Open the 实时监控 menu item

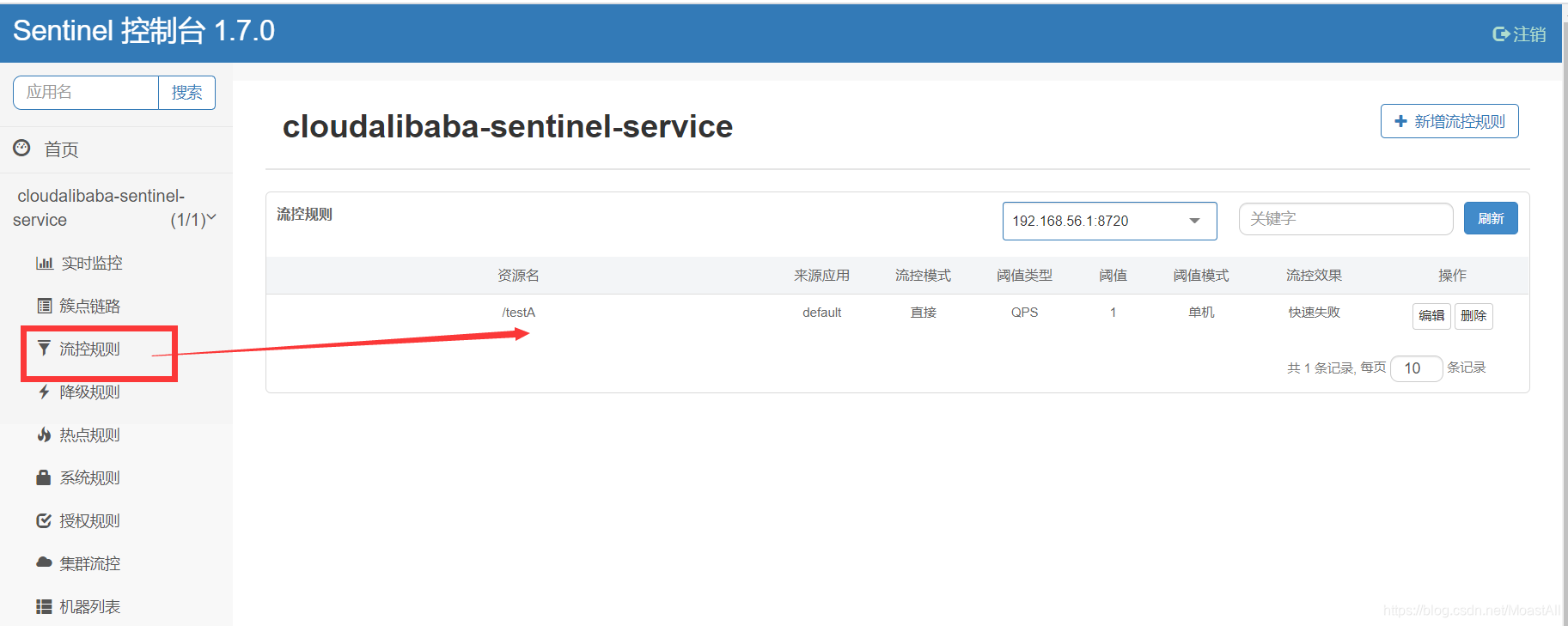click(92, 263)
